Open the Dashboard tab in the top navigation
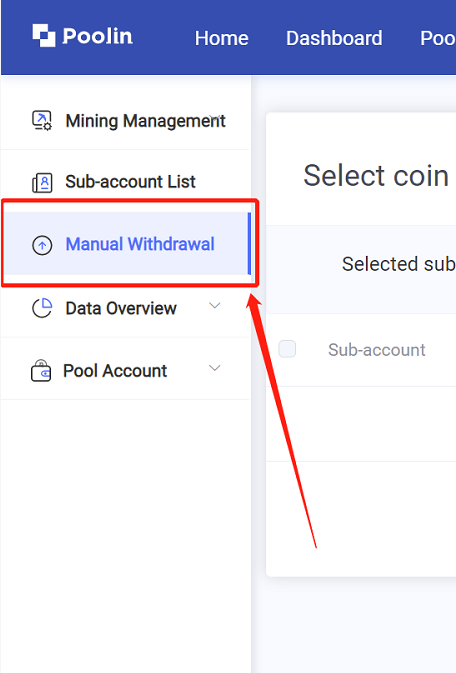The image size is (456, 673). click(334, 38)
